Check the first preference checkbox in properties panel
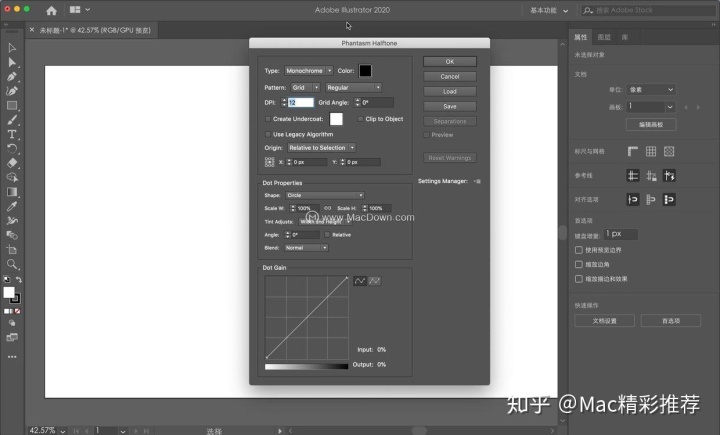Image resolution: width=720 pixels, height=435 pixels. (x=579, y=250)
